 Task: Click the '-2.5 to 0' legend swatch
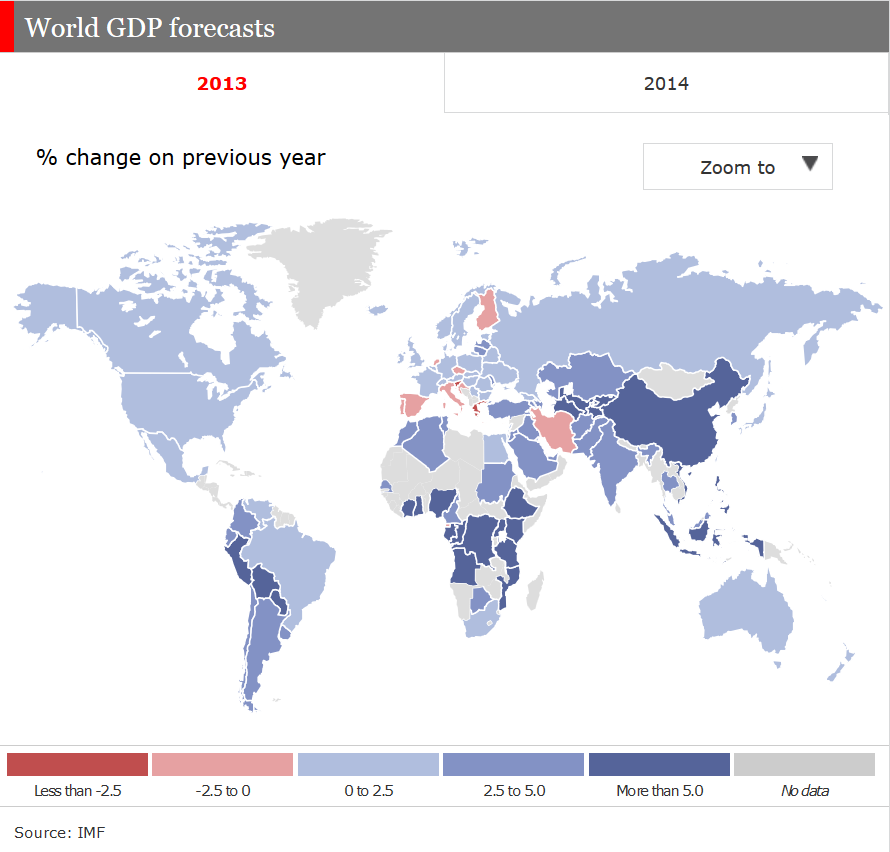pos(222,763)
